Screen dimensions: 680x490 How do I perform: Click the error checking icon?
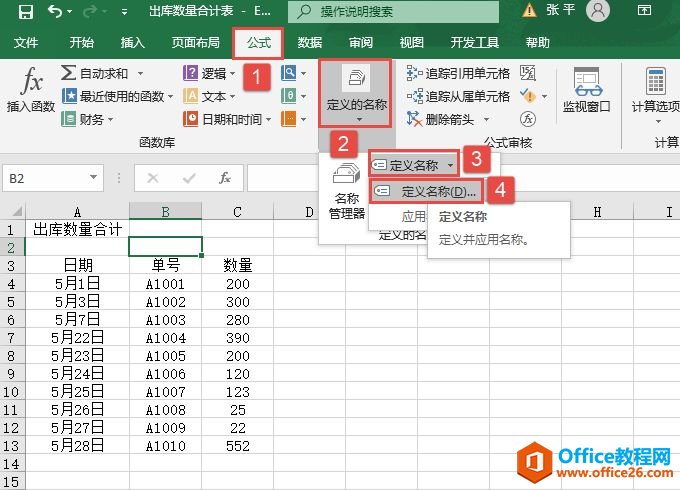click(528, 95)
